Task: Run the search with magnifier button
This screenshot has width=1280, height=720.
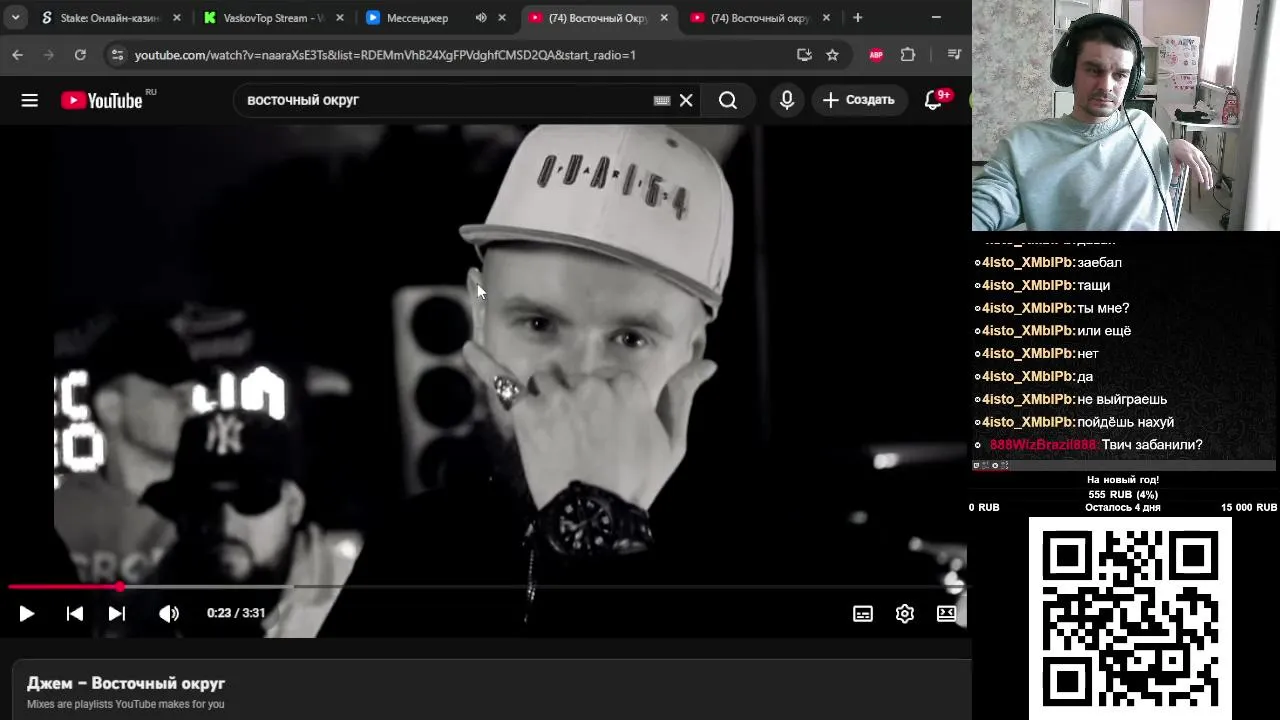Action: [x=728, y=100]
